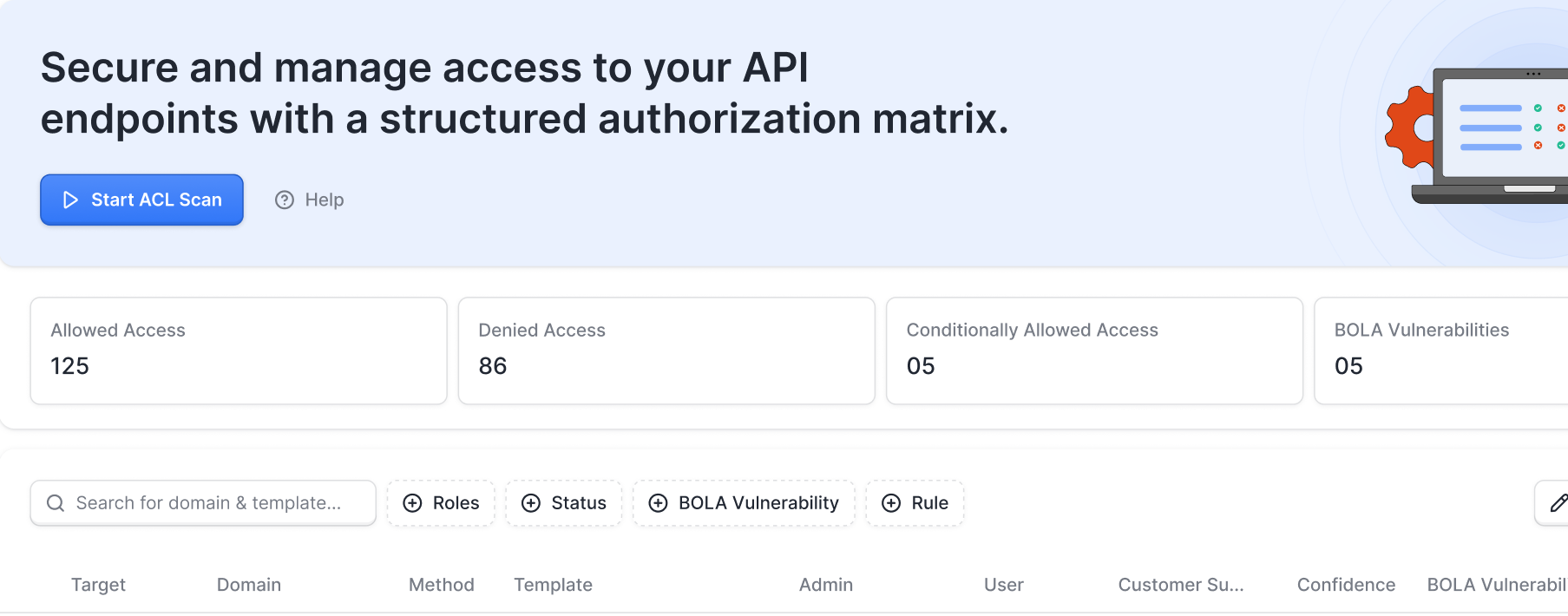The height and width of the screenshot is (616, 1568).
Task: Select the Denied Access stat card
Action: tap(666, 351)
